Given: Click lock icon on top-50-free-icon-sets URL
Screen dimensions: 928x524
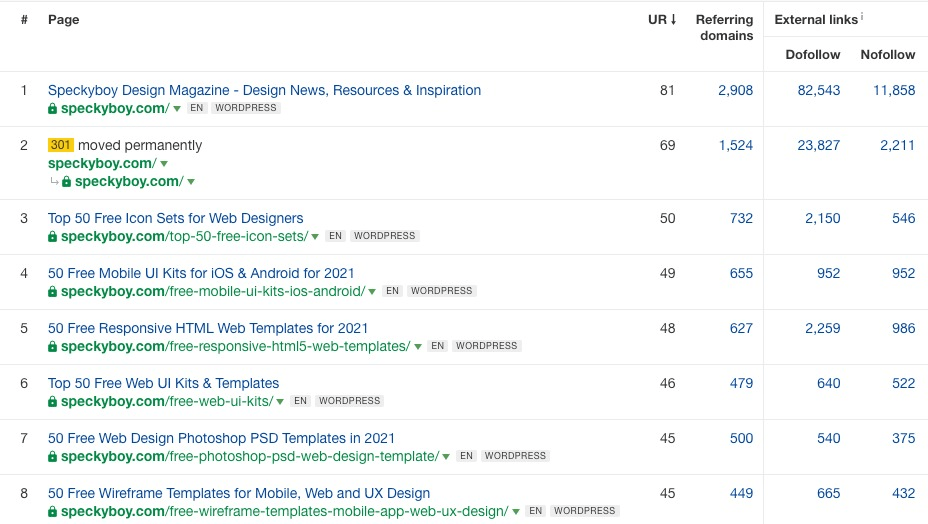Looking at the screenshot, I should pyautogui.click(x=53, y=236).
